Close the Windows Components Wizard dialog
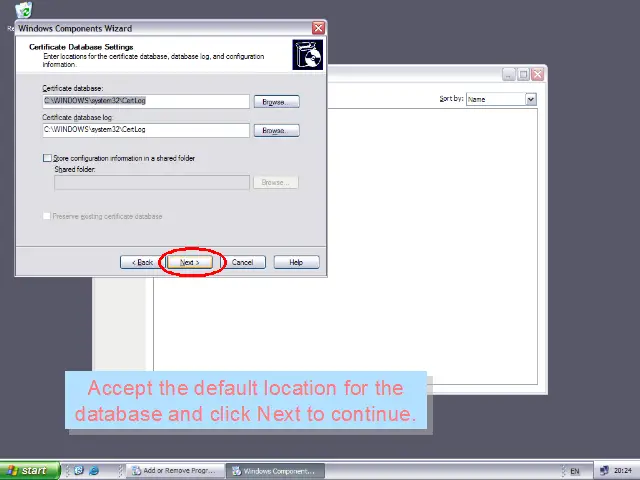Screen dimensions: 640x480 [x=318, y=28]
